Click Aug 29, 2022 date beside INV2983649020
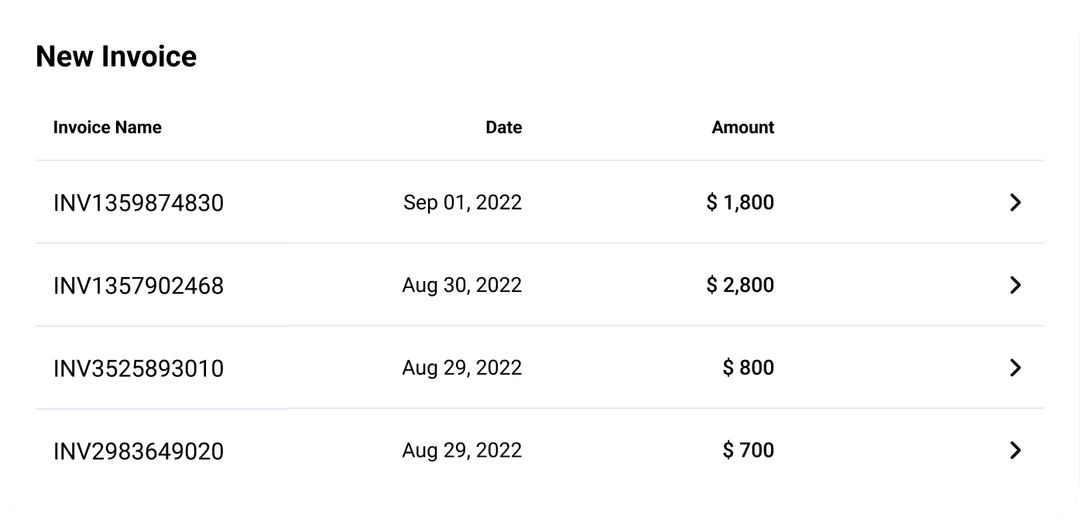The image size is (1080, 521). (462, 450)
